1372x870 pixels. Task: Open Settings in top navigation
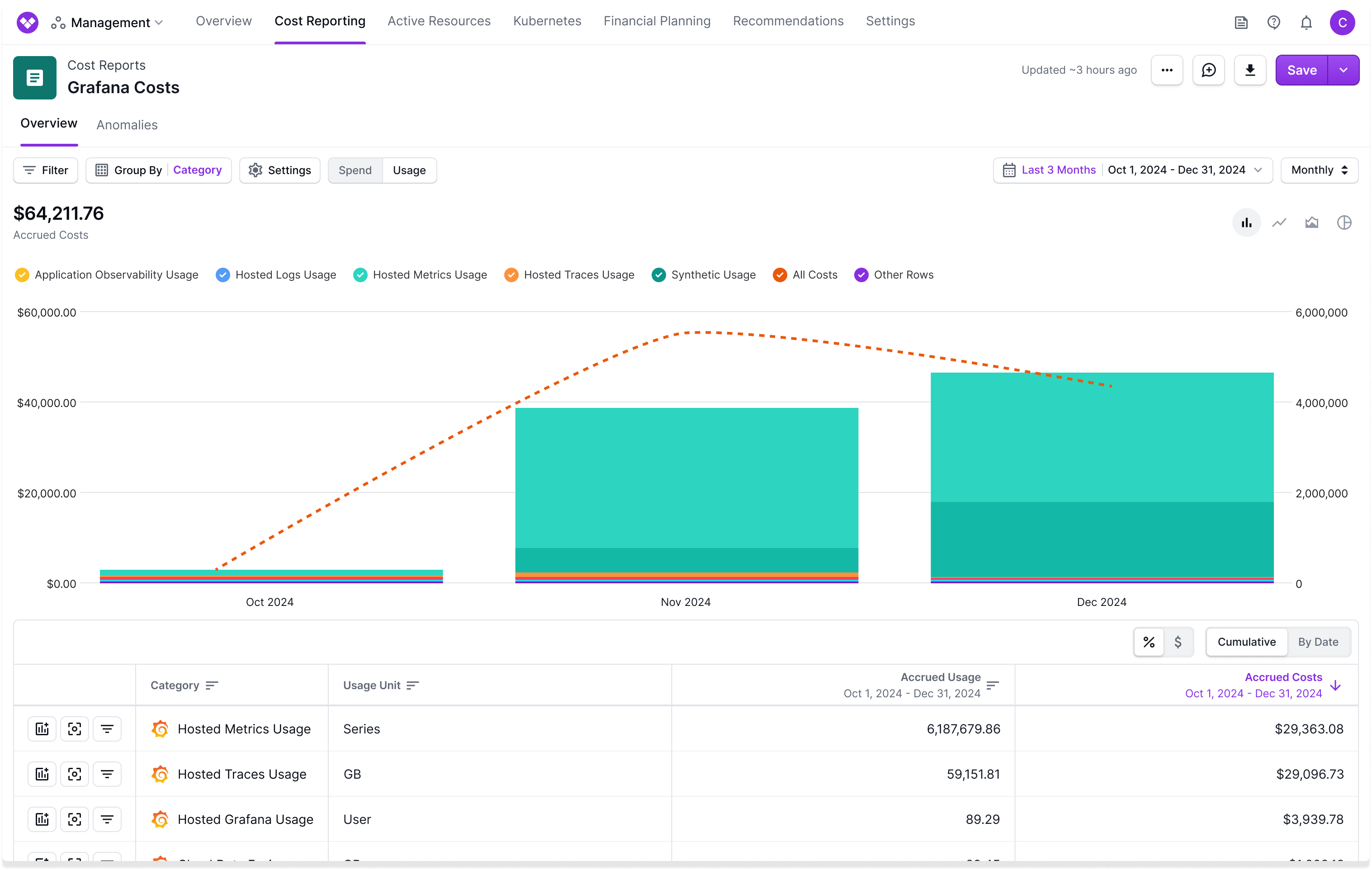[x=890, y=21]
